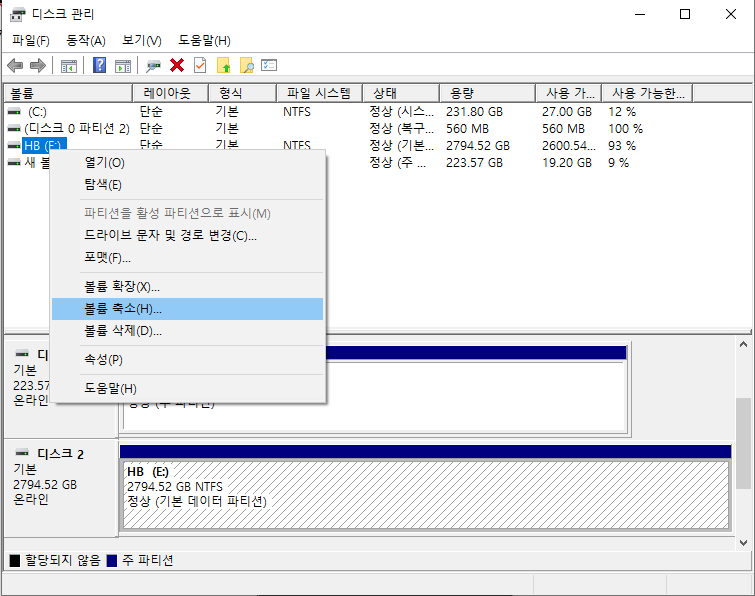Toggle the action pane toolbar icon
The height and width of the screenshot is (596, 755).
(123, 66)
